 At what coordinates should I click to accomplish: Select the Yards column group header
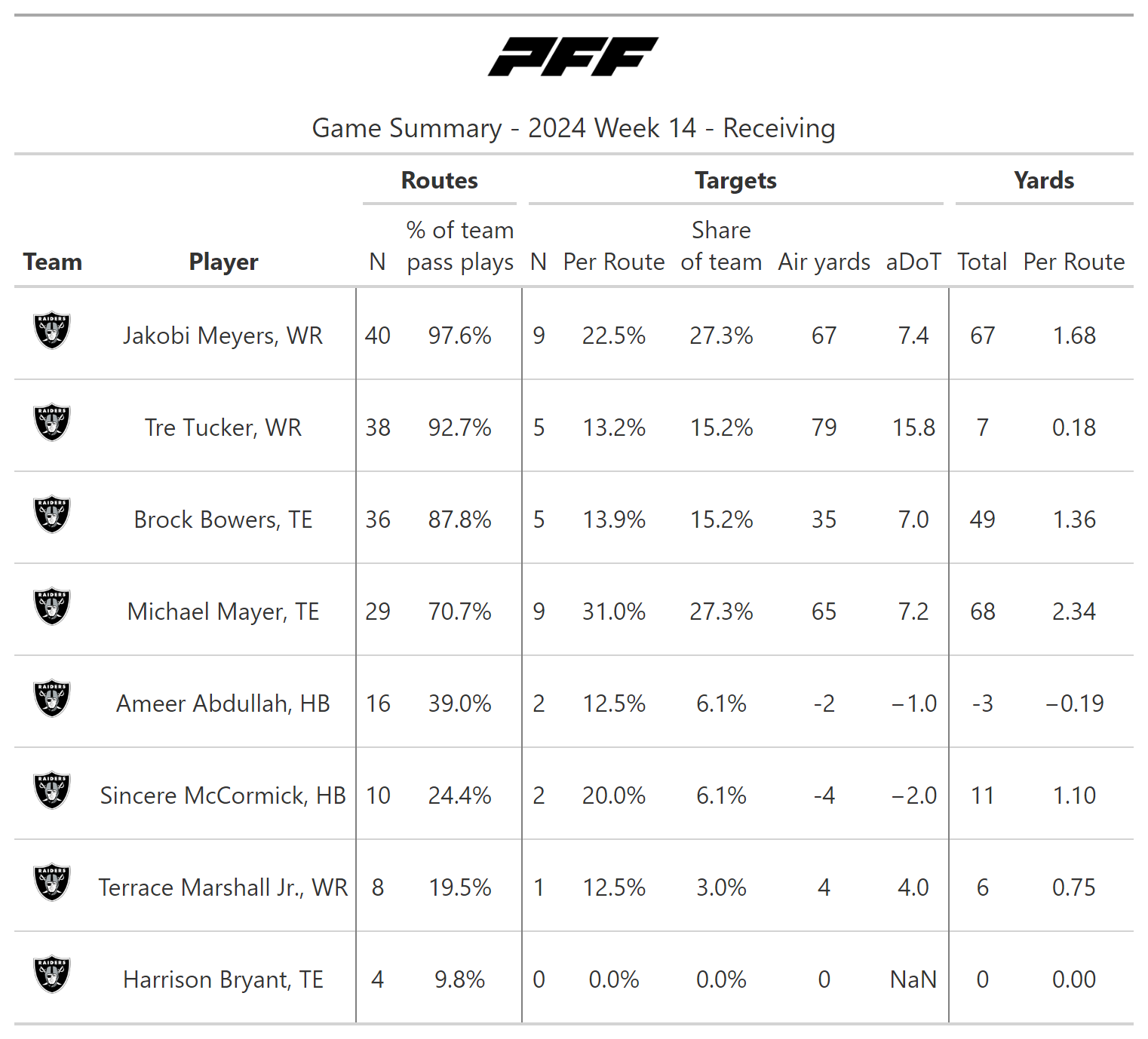click(x=1044, y=181)
